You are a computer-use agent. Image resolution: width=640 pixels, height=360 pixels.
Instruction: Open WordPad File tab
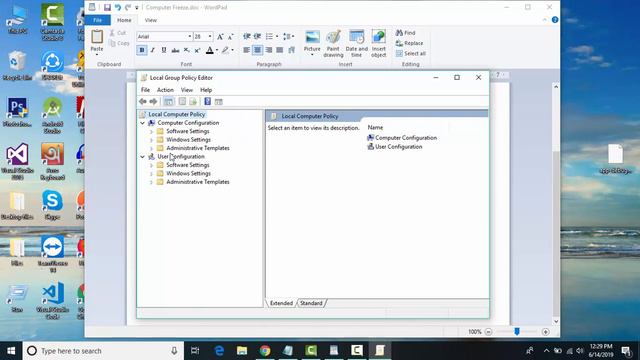point(98,20)
